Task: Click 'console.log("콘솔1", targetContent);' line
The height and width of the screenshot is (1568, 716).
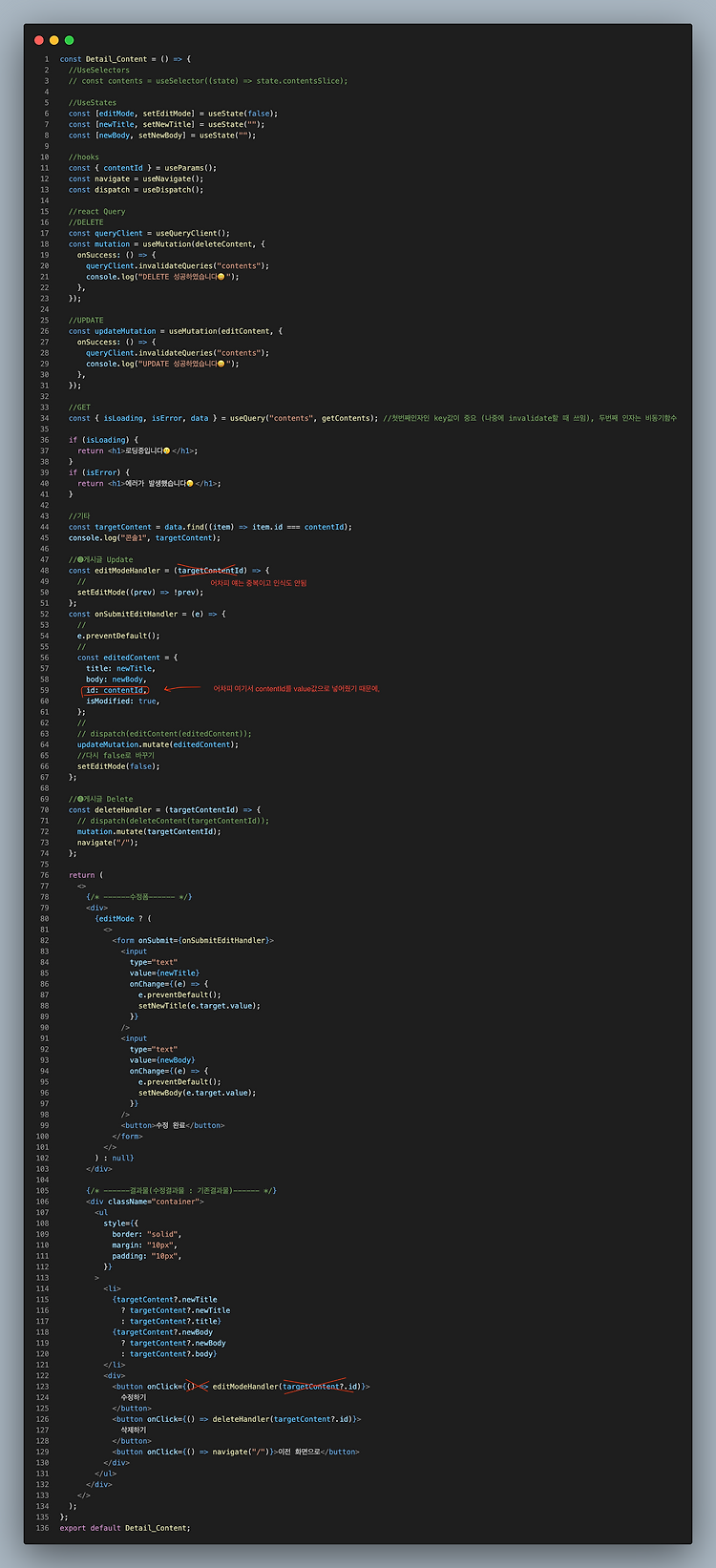Action: [144, 538]
